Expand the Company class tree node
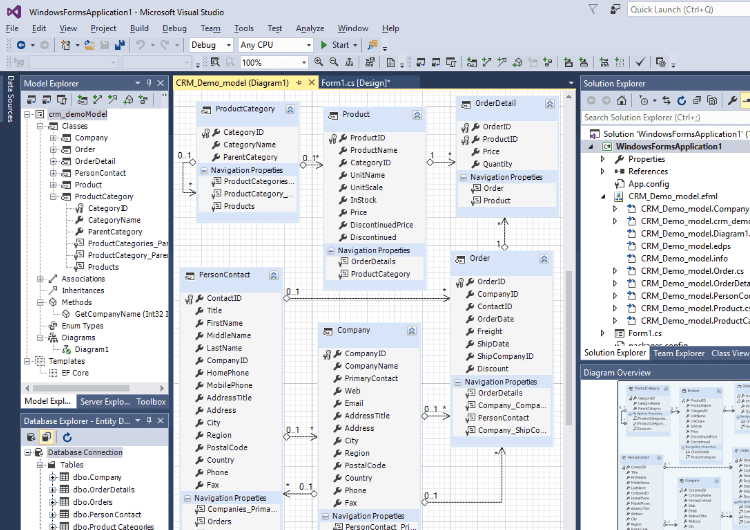Viewport: 750px width, 530px height. (x=54, y=138)
